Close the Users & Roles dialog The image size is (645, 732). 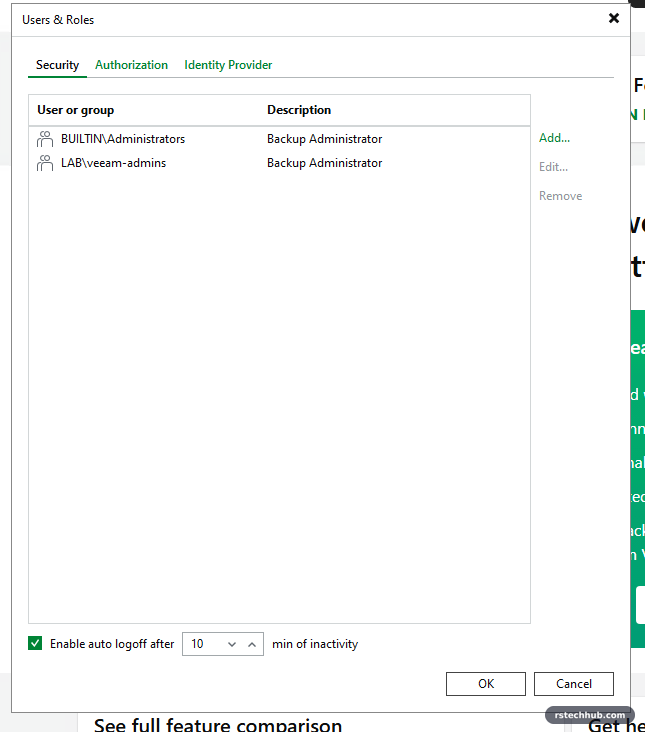[x=614, y=18]
